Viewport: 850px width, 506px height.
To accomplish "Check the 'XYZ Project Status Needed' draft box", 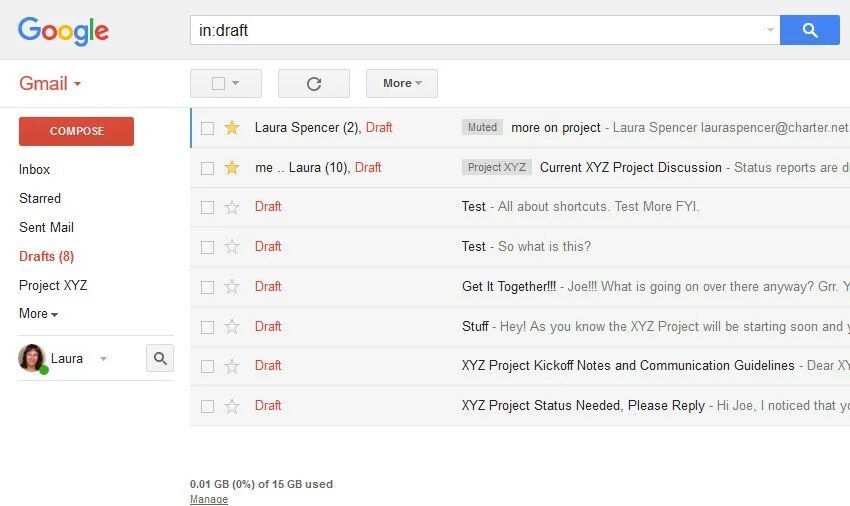I will coord(207,407).
